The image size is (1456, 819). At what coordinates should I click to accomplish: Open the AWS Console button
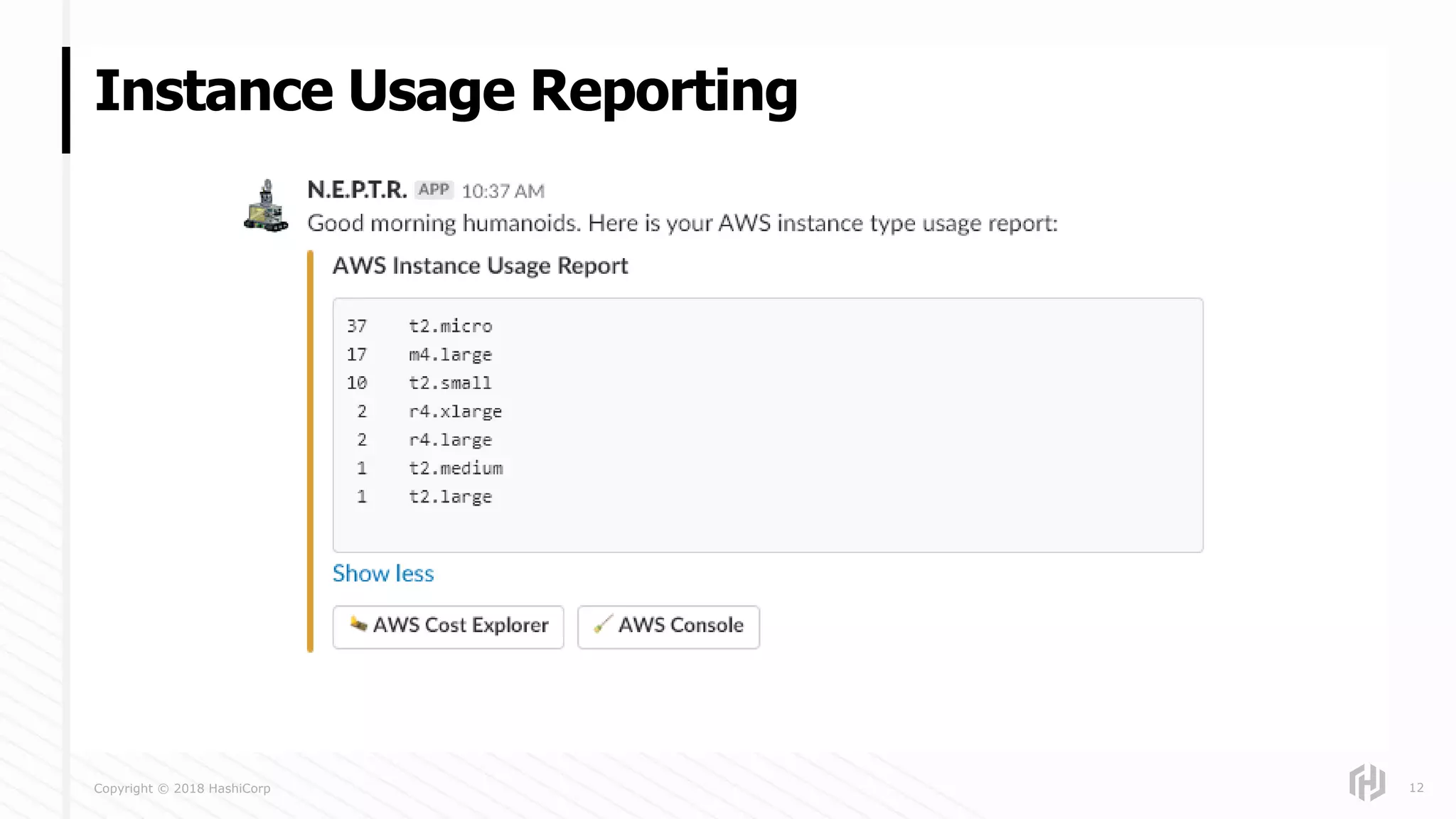pyautogui.click(x=668, y=626)
